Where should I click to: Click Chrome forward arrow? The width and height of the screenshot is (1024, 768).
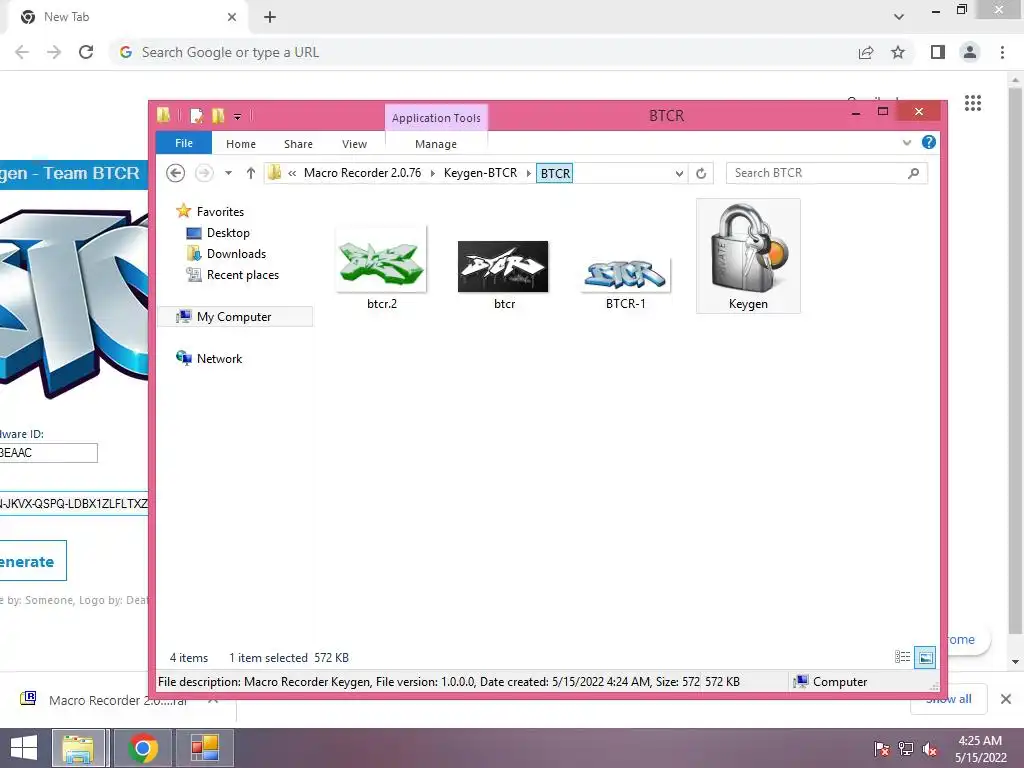pyautogui.click(x=54, y=52)
